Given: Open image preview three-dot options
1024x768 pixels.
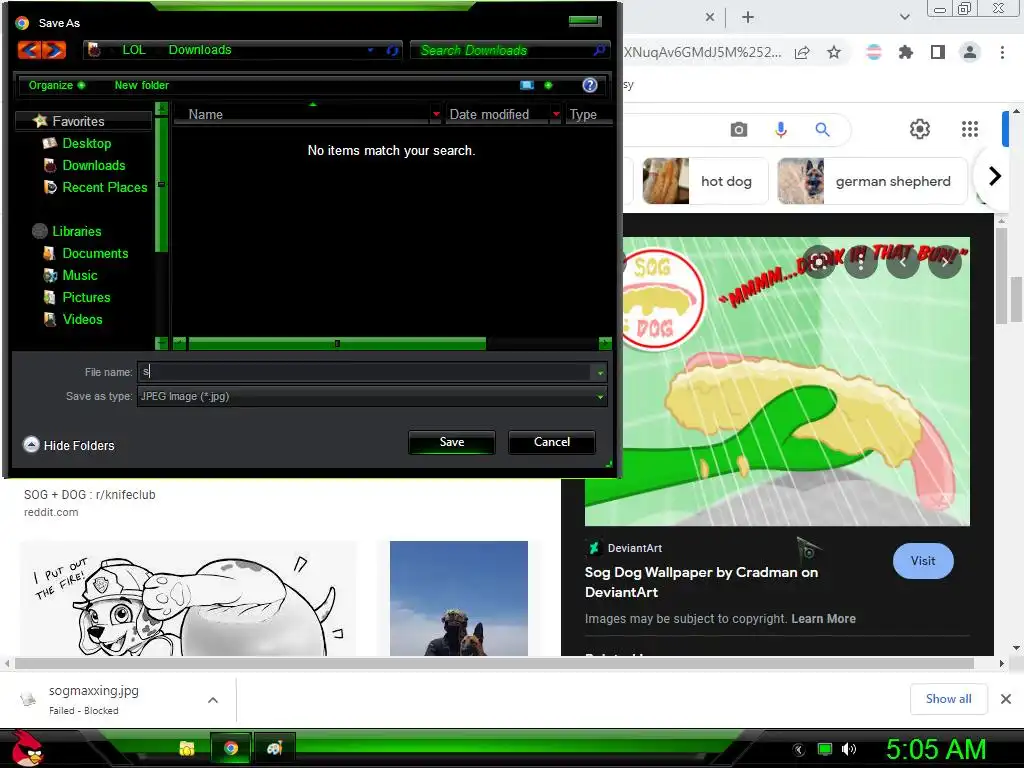Looking at the screenshot, I should tap(861, 263).
